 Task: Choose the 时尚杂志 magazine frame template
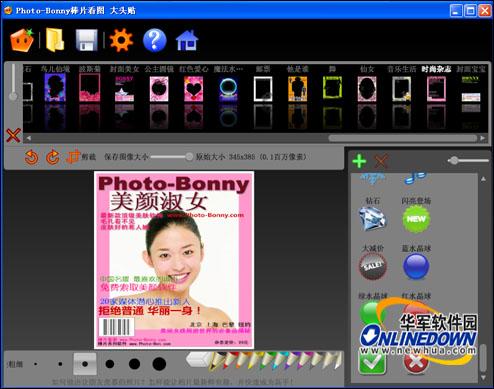[x=436, y=89]
